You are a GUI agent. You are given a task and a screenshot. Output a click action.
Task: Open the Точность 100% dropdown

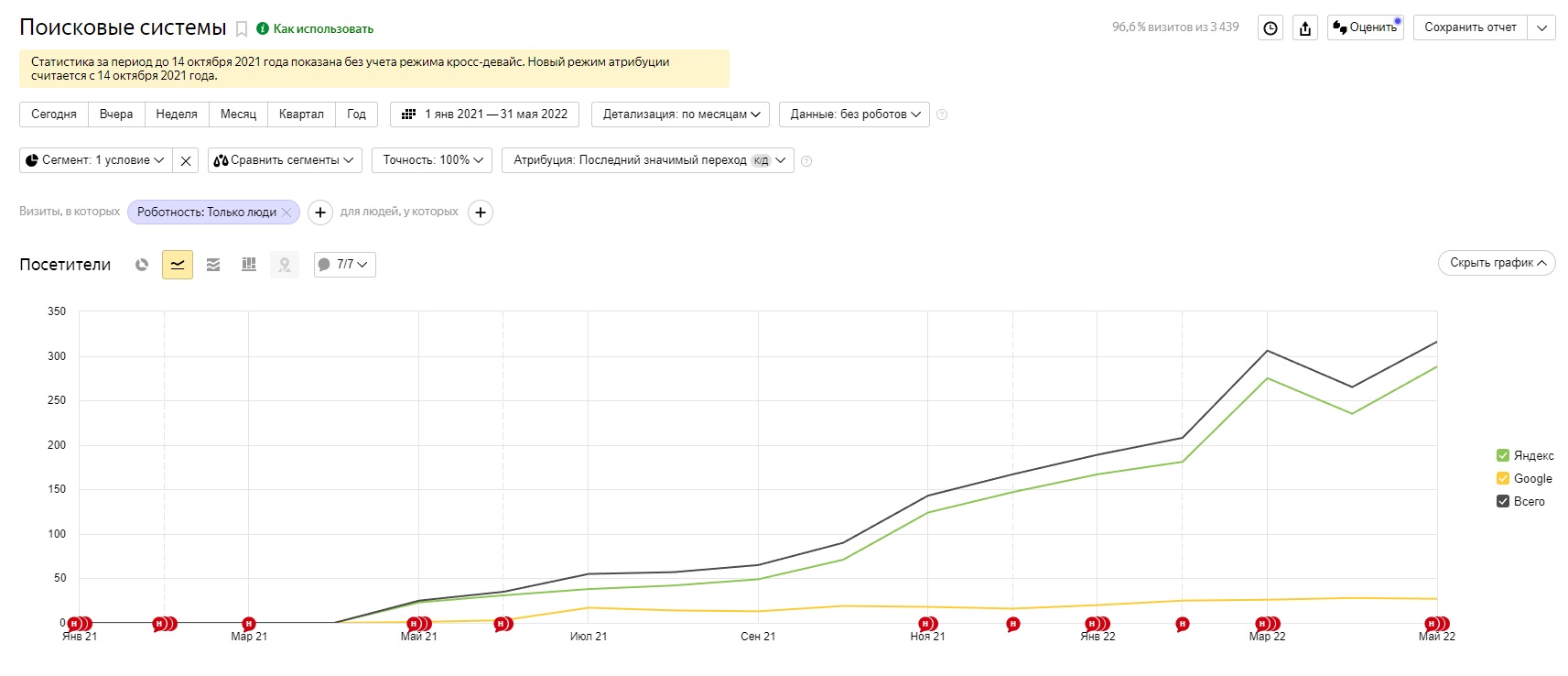[x=433, y=160]
